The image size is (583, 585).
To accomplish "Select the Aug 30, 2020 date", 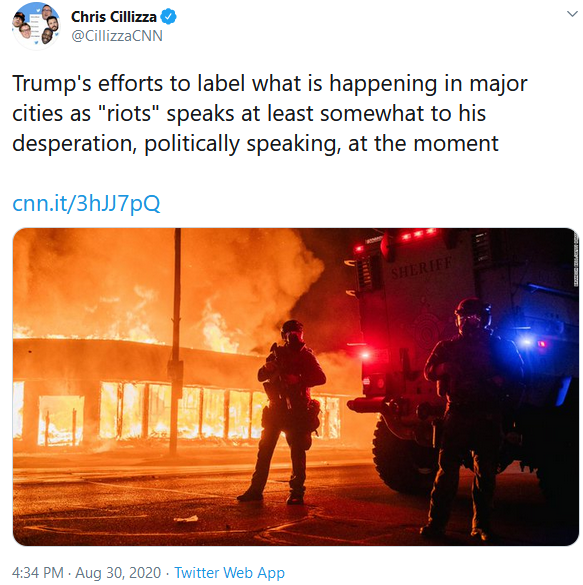I will (118, 572).
